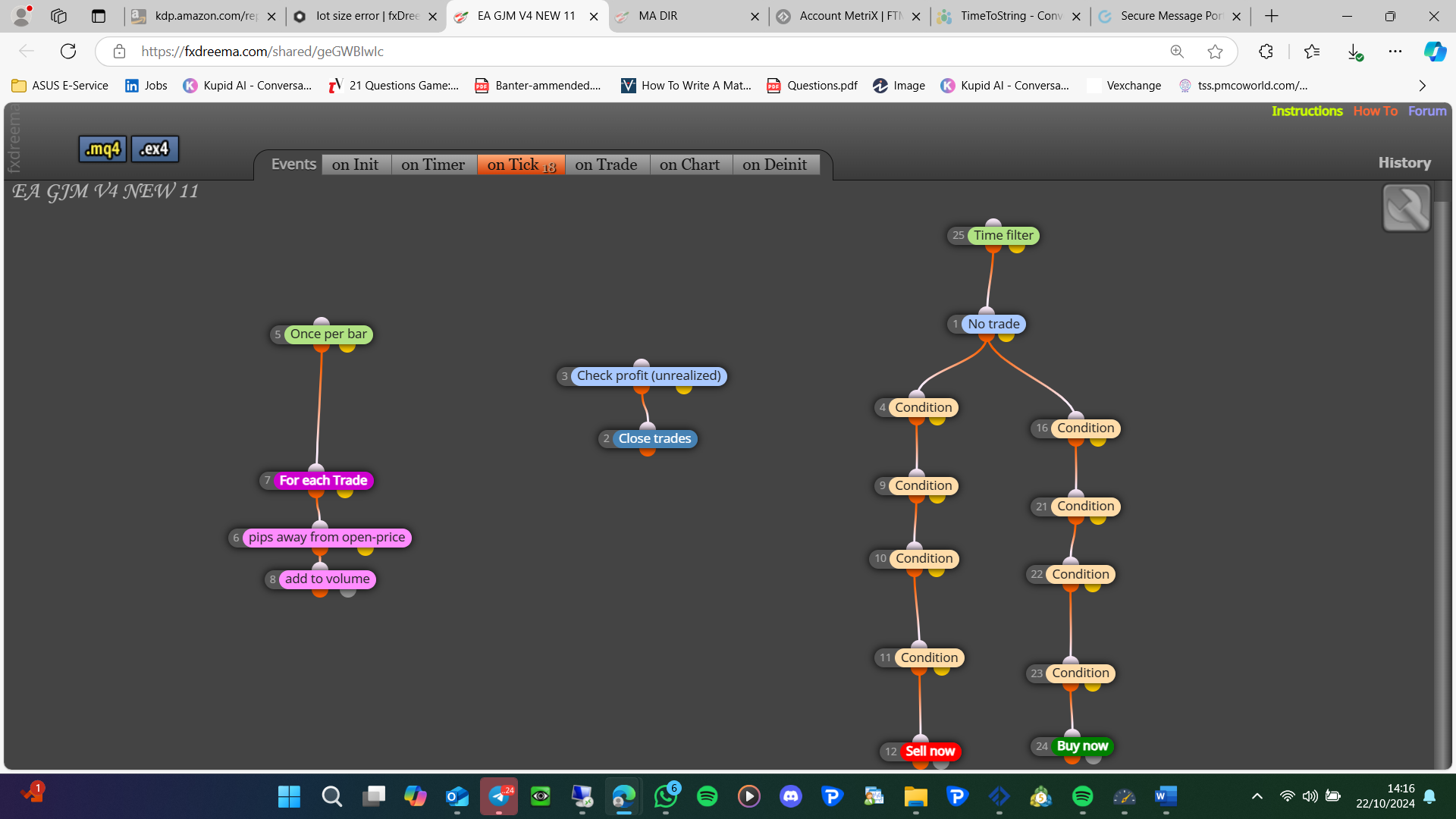Select pips away from open-price block

click(x=327, y=537)
